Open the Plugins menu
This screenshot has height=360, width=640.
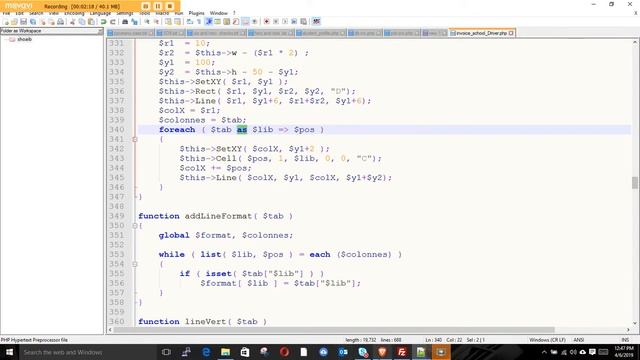tap(196, 13)
